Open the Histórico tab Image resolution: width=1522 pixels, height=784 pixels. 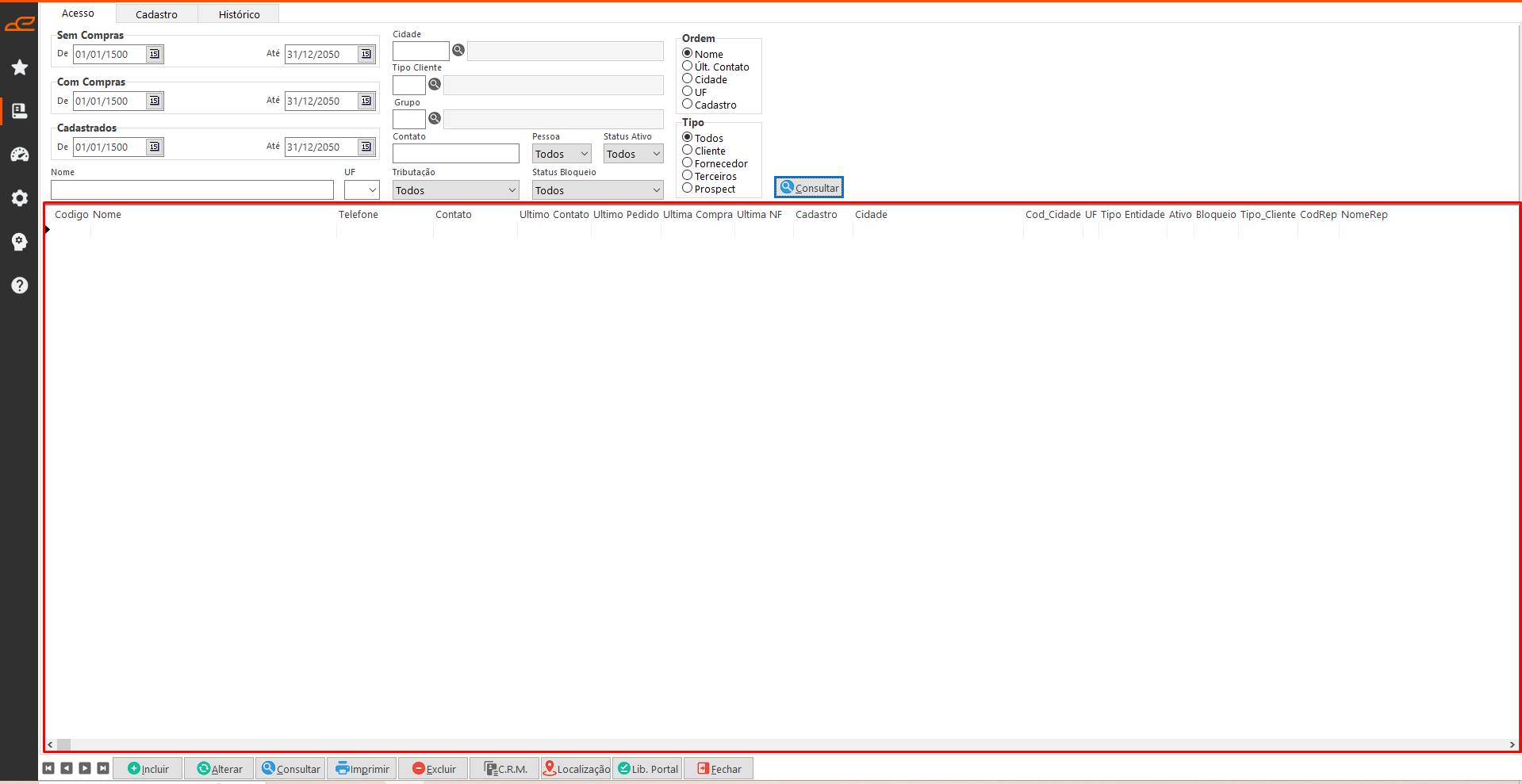(239, 14)
